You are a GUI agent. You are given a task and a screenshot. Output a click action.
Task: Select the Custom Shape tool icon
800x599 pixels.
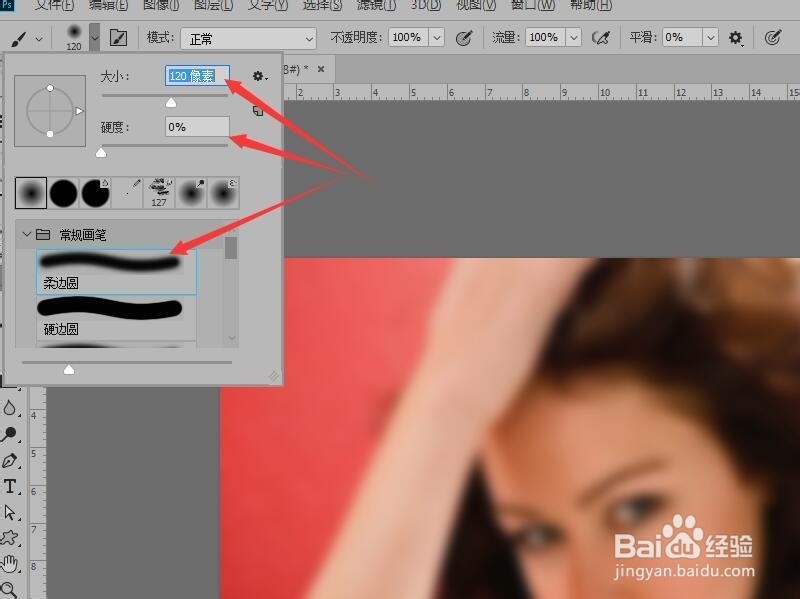point(10,538)
